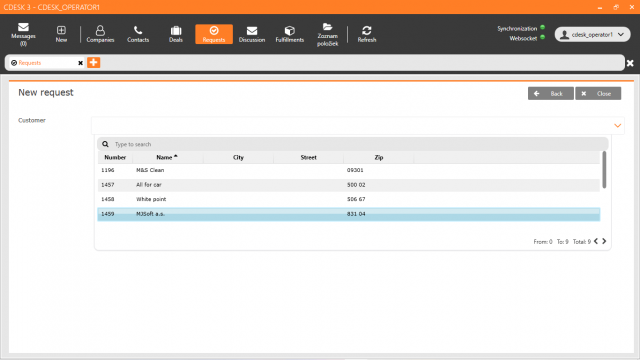Go to previous page of customers
This screenshot has height=360, width=640.
point(596,241)
